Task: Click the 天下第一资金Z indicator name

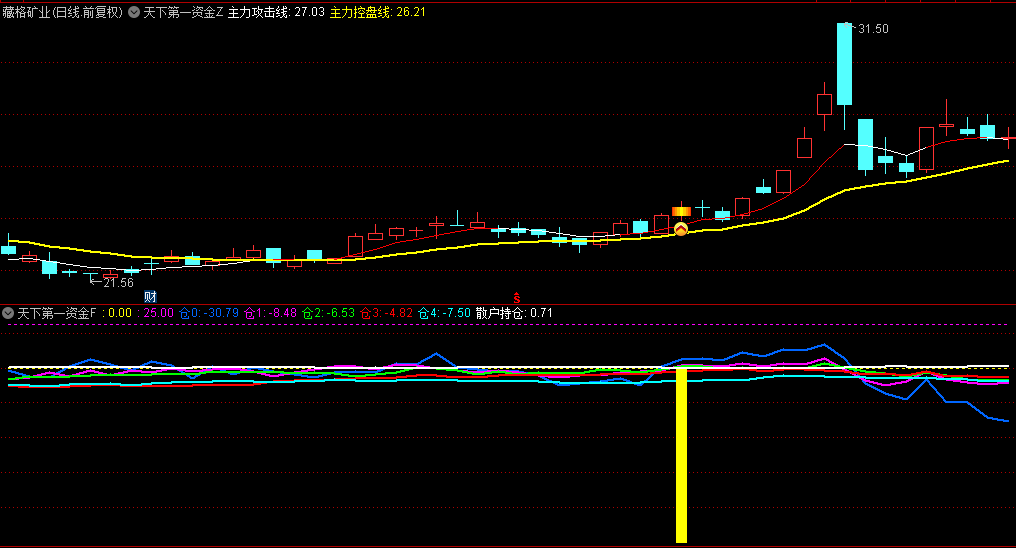Action: pos(183,12)
